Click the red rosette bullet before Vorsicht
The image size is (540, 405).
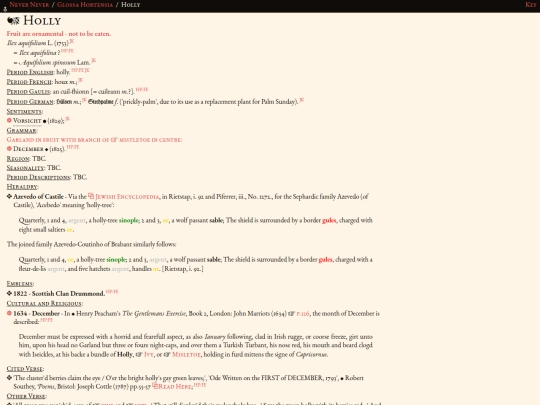pos(9,121)
